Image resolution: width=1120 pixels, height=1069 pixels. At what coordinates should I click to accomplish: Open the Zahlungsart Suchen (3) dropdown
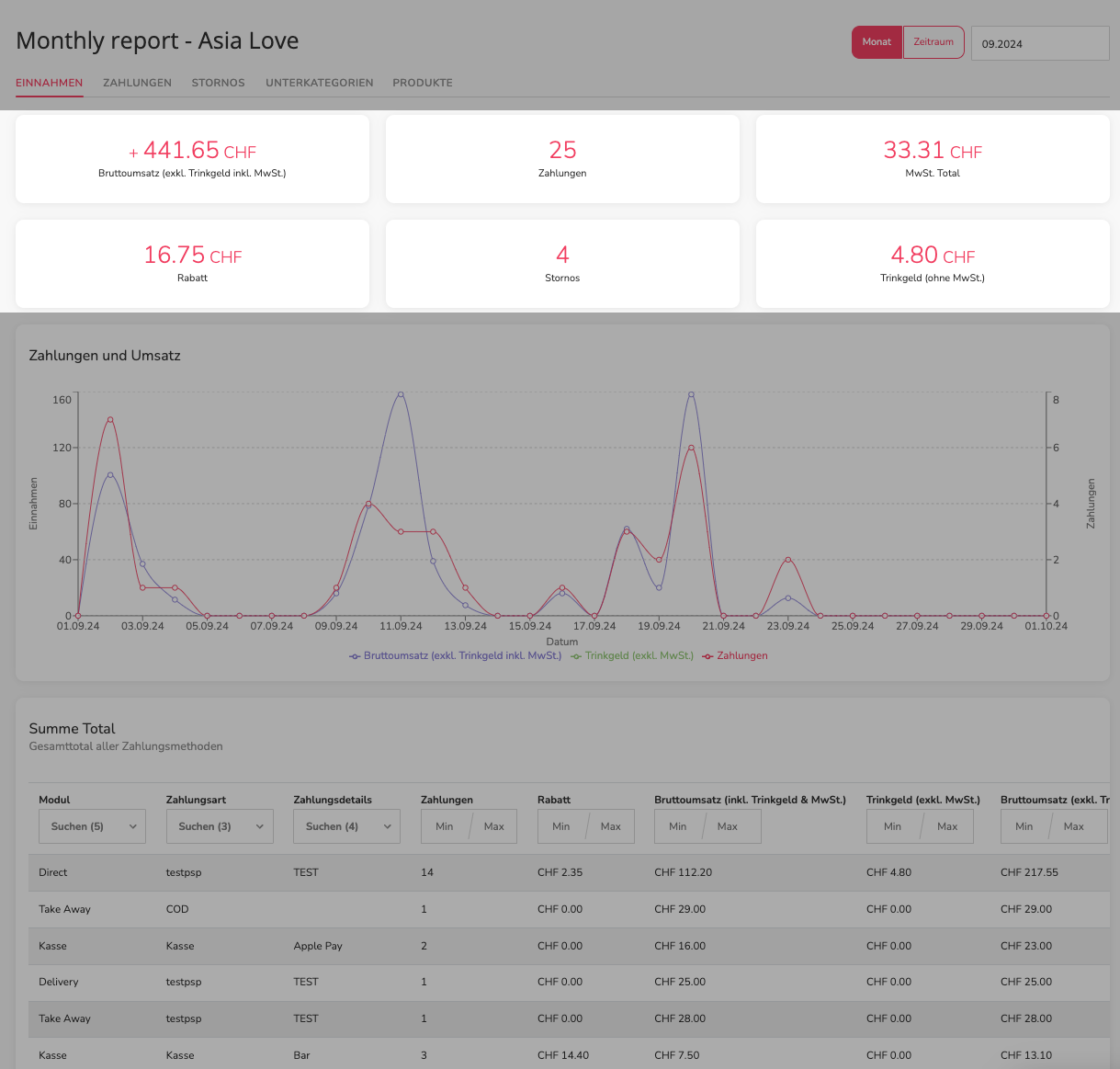coord(220,826)
